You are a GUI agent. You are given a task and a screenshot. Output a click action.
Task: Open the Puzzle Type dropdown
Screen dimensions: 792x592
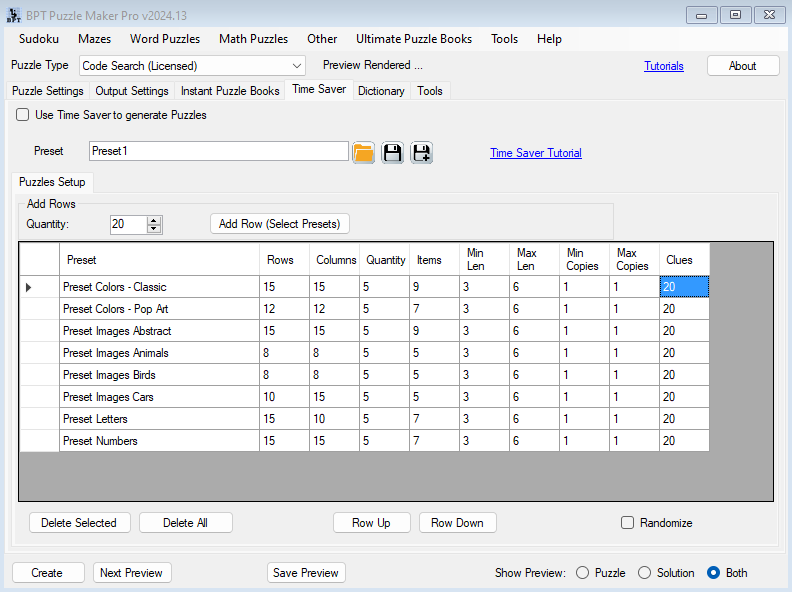296,66
